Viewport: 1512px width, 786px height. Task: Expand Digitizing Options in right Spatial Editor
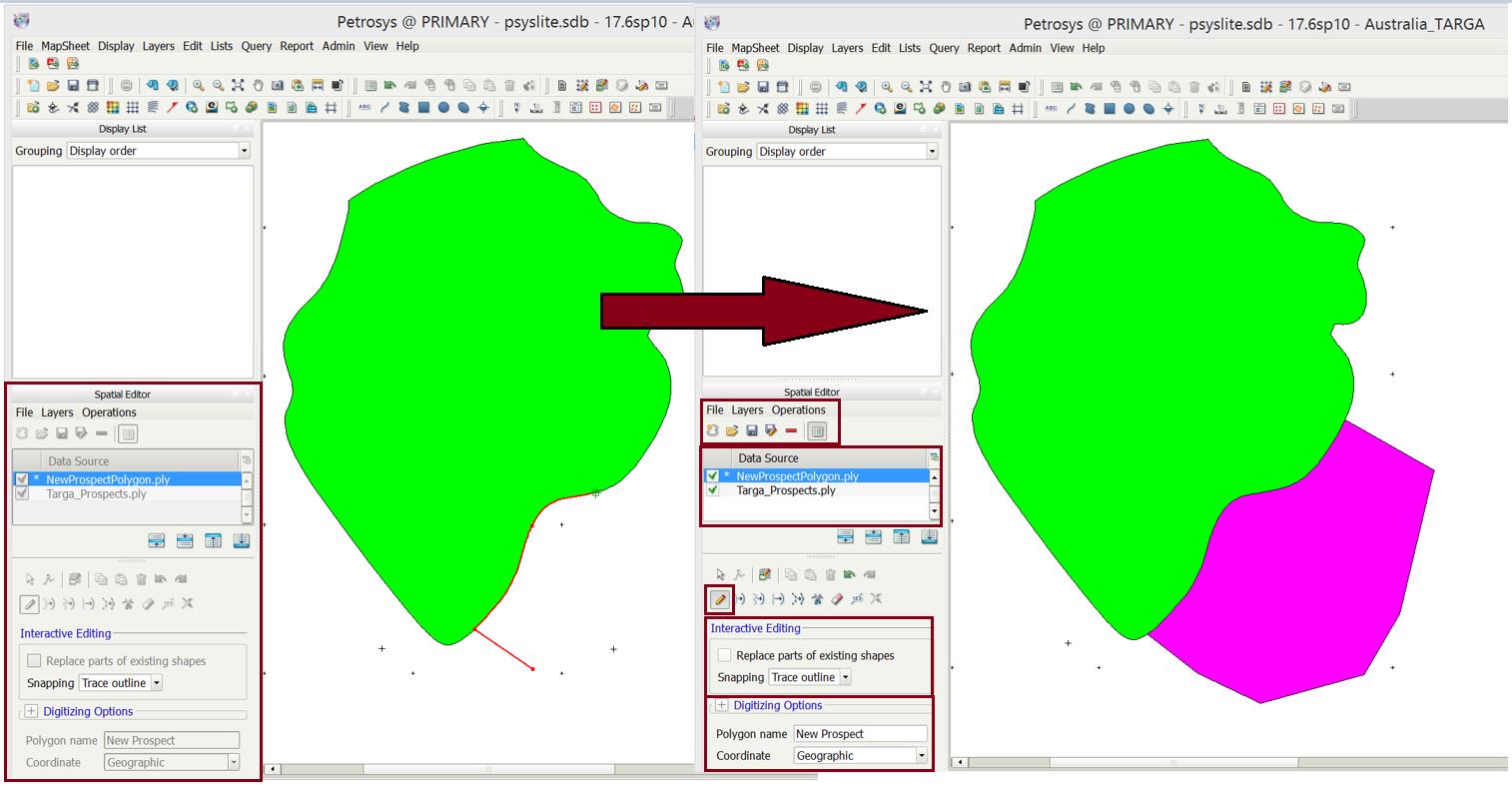(721, 705)
